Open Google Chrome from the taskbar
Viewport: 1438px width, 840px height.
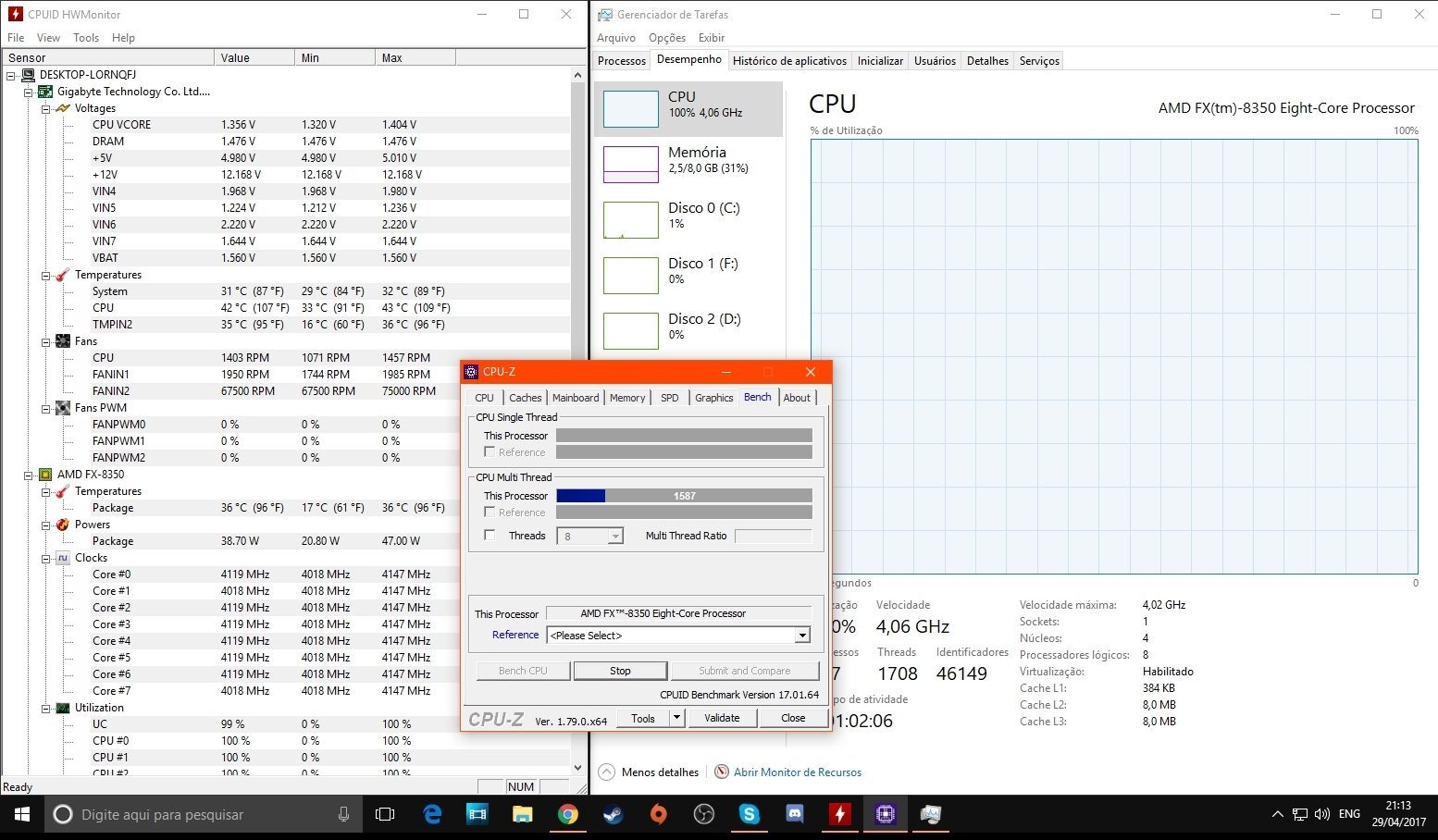tap(567, 815)
